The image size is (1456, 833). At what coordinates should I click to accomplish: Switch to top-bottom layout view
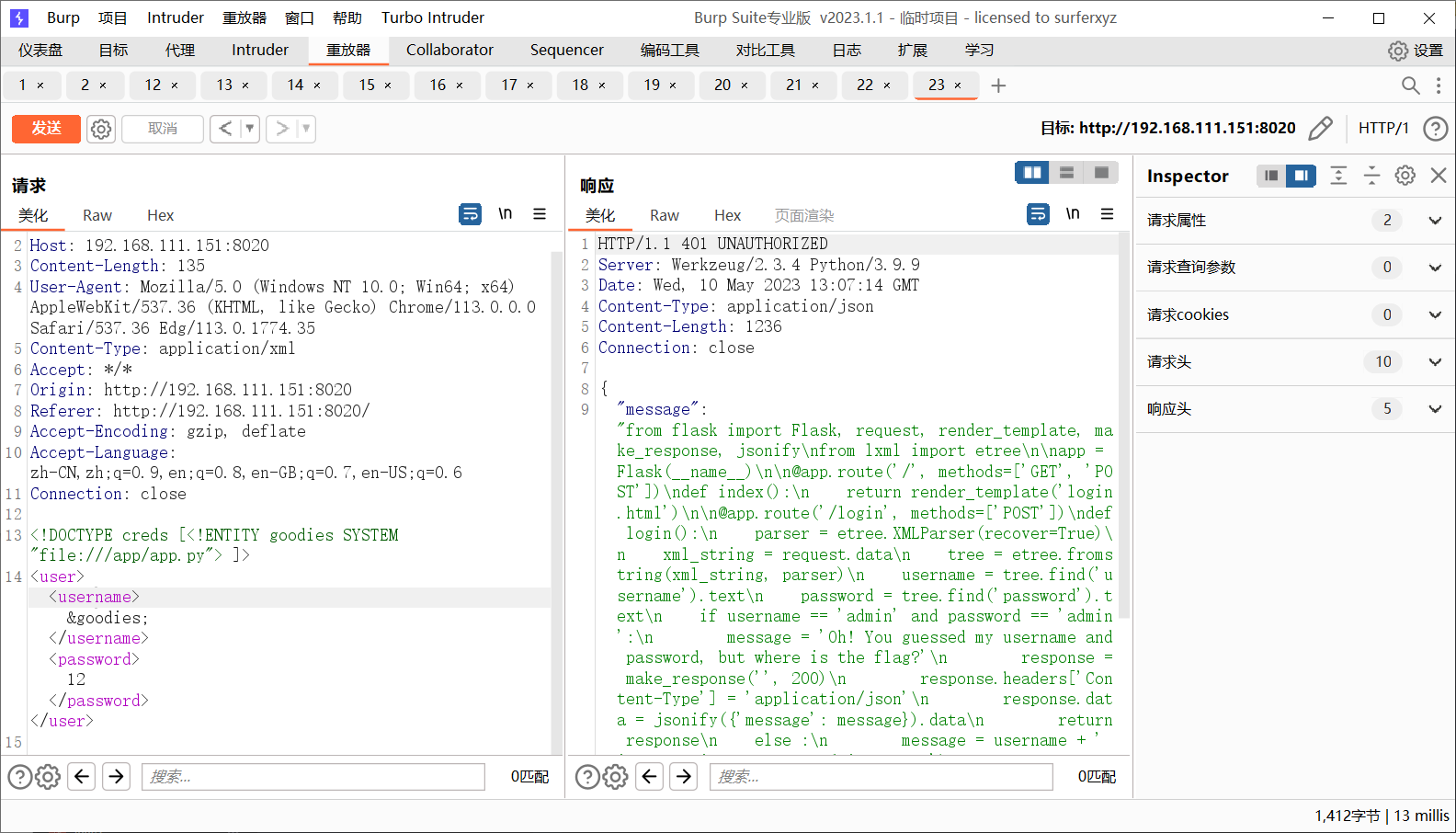(1066, 173)
